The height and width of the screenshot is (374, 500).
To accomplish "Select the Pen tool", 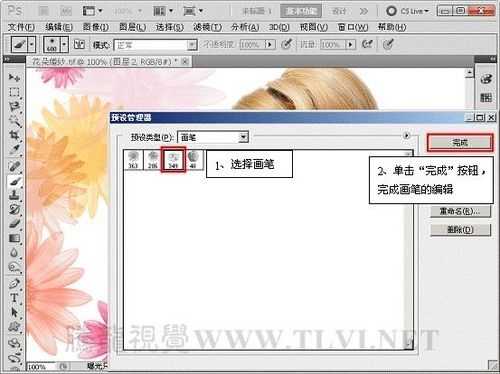I will [14, 284].
